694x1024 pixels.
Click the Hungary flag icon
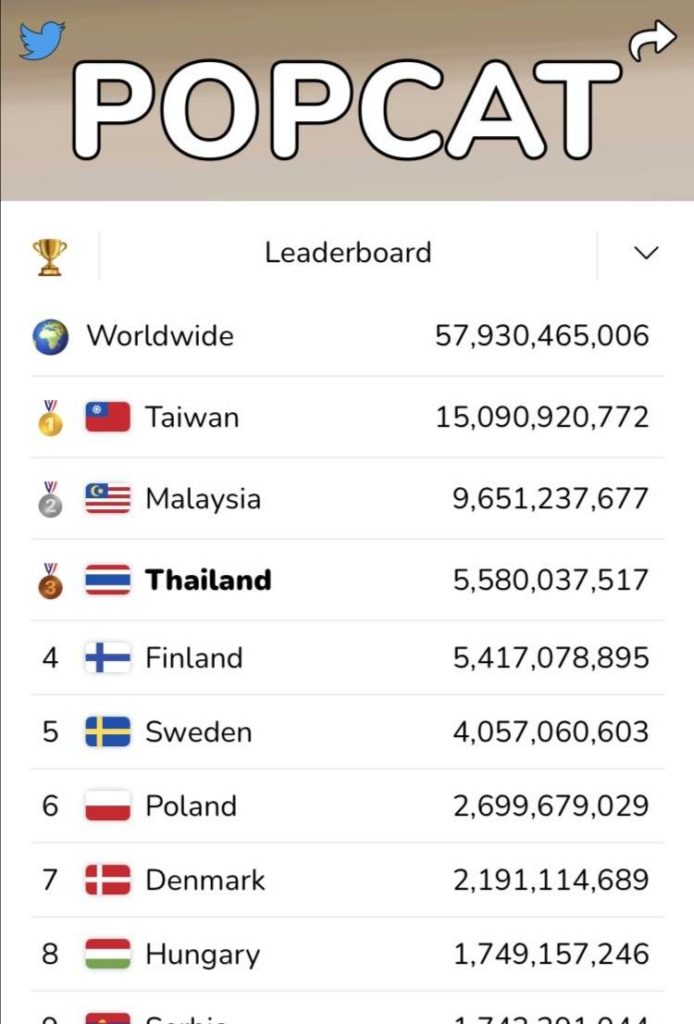[108, 954]
